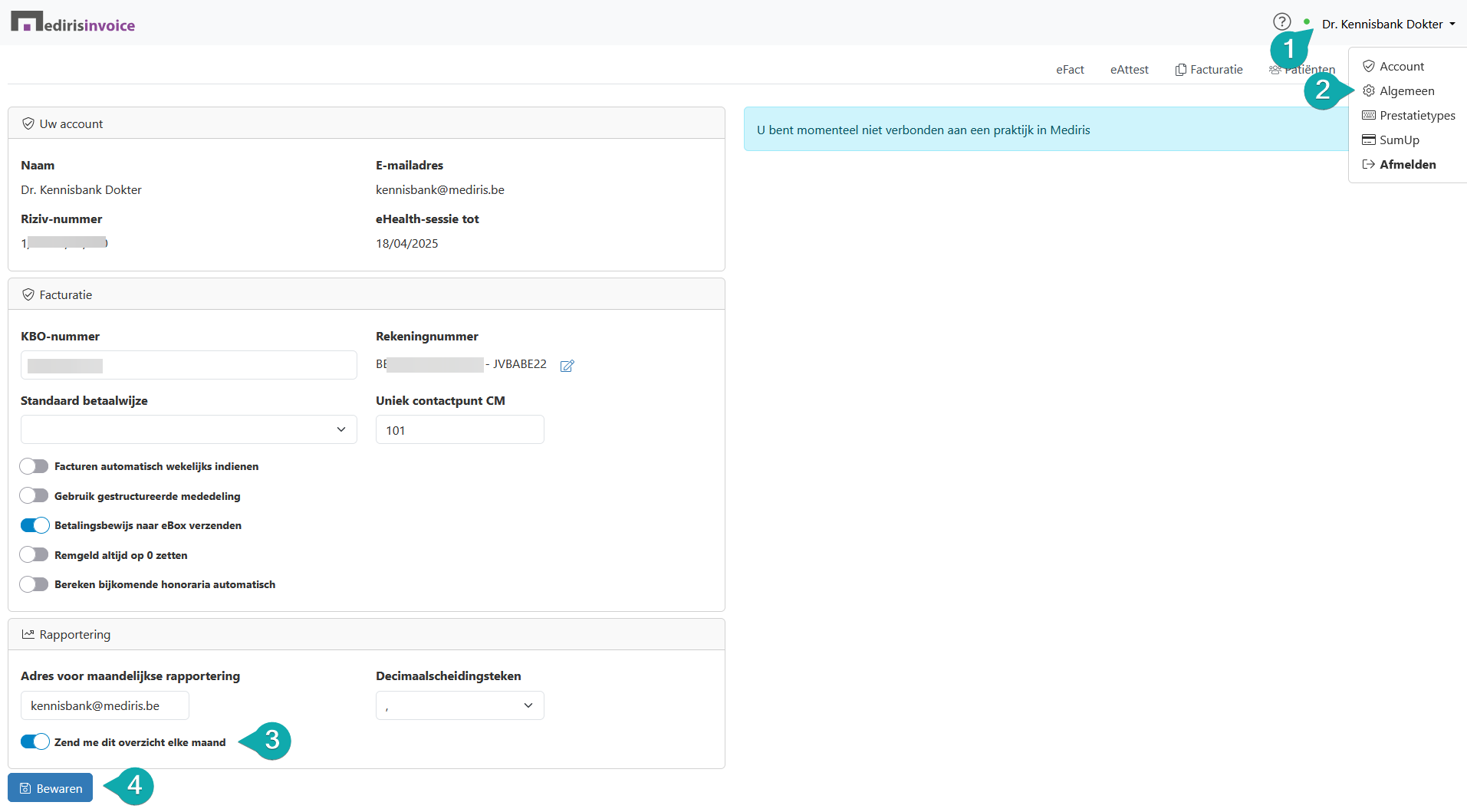Click the shield icon in Uw account header
1467x812 pixels.
point(28,123)
